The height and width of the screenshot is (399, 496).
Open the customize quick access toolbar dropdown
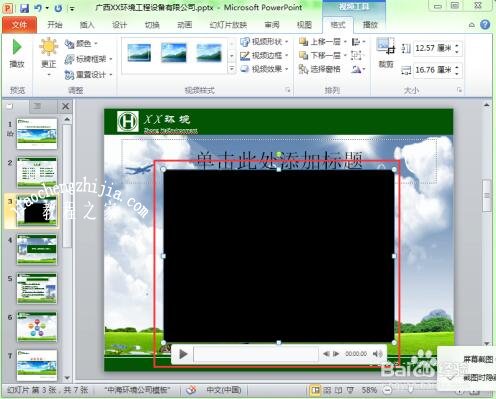(72, 9)
